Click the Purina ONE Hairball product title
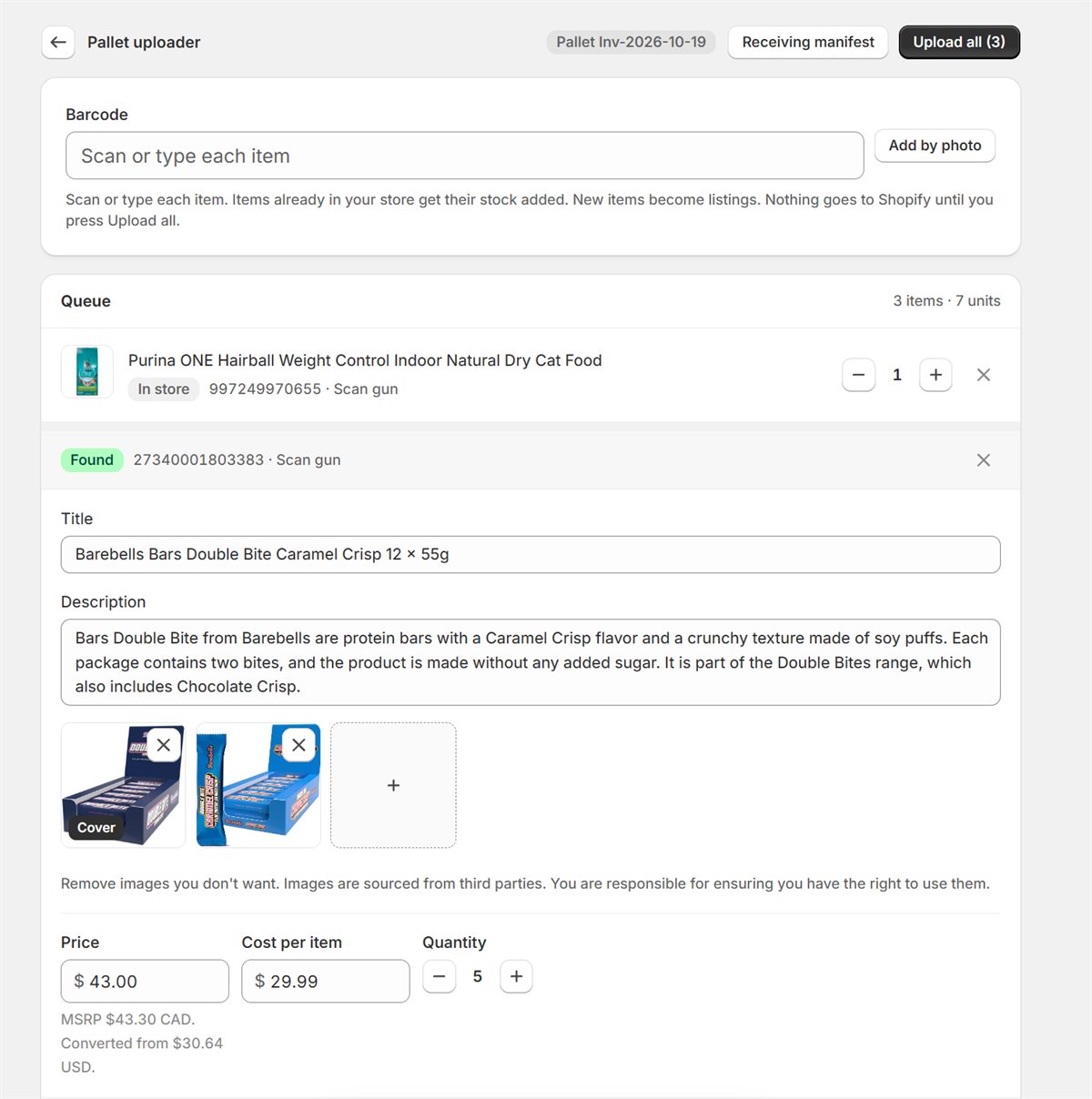The height and width of the screenshot is (1099, 1092). coord(365,360)
